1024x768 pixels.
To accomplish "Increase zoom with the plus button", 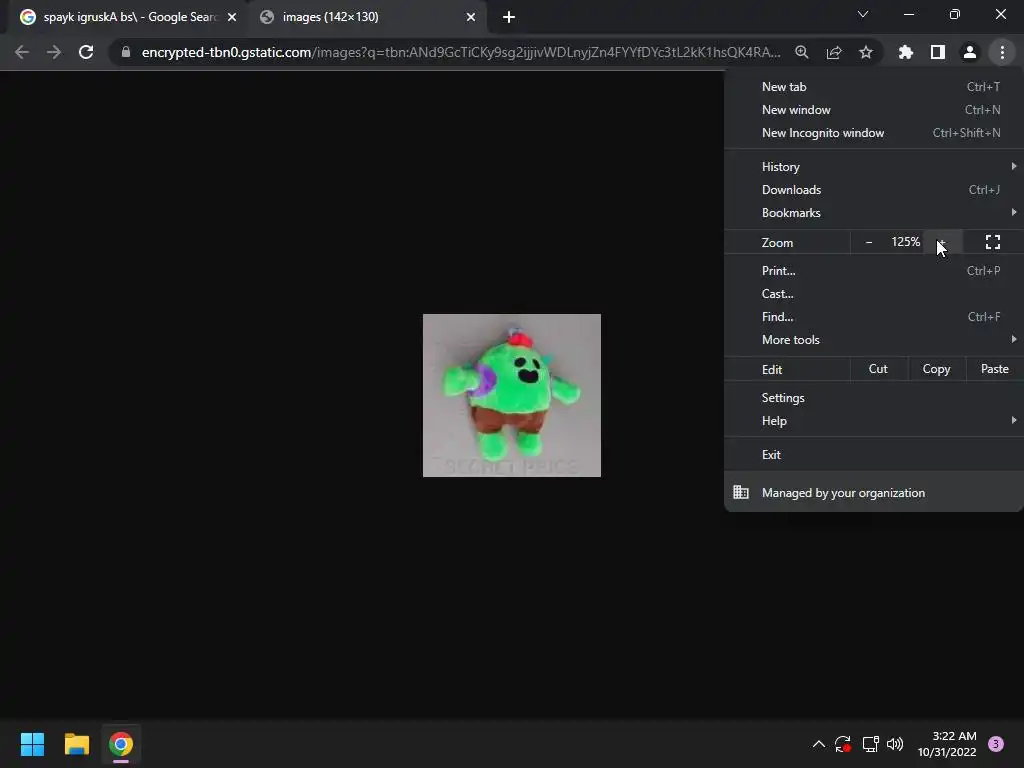I will [941, 242].
